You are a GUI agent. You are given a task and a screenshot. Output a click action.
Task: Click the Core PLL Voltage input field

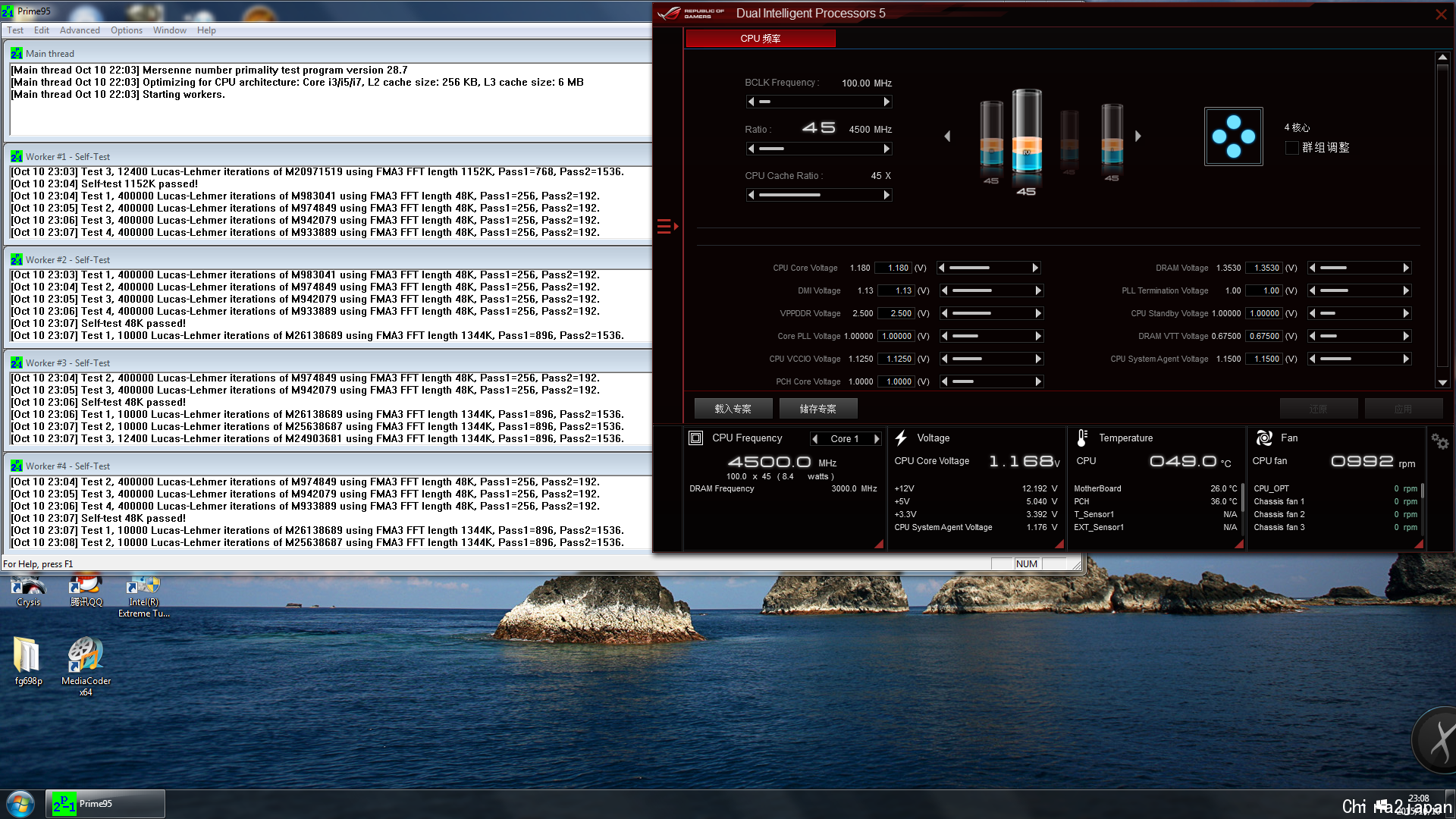point(896,336)
